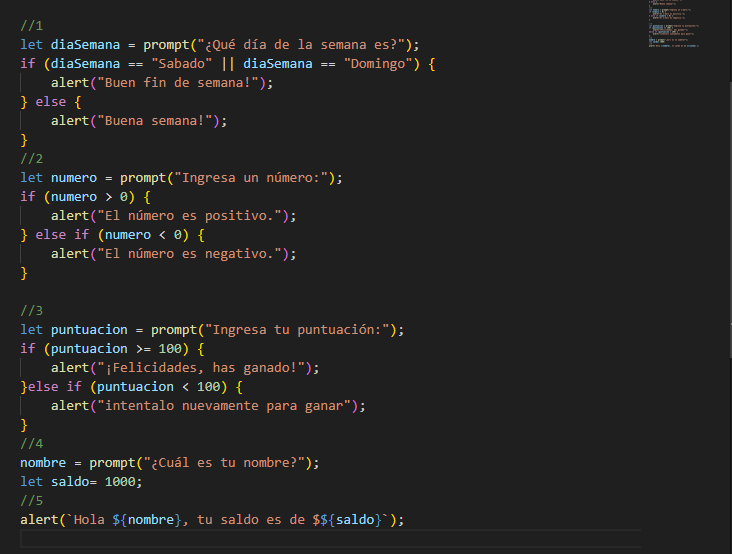This screenshot has width=732, height=554.
Task: Click the comment line "//1"
Action: tap(31, 26)
